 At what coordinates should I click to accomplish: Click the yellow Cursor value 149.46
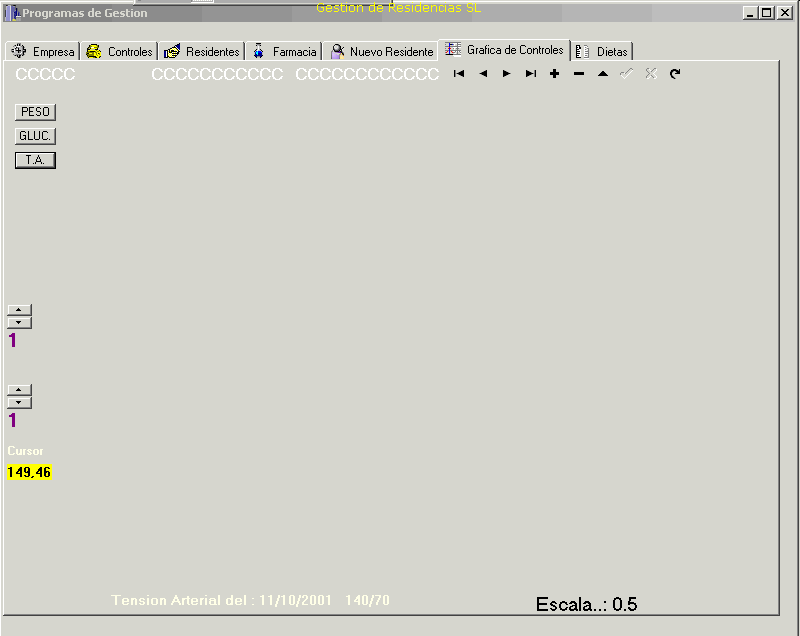pos(29,472)
